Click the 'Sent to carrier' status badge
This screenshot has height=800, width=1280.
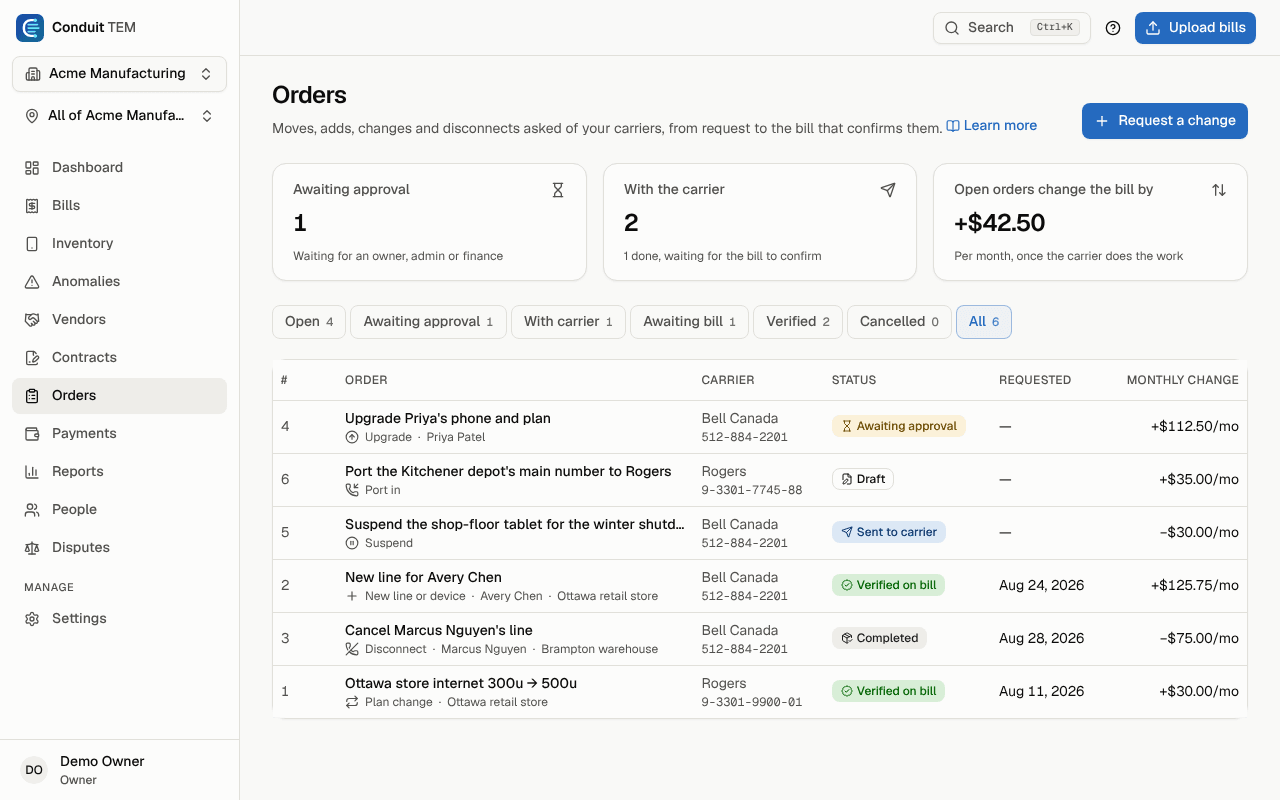(x=889, y=532)
